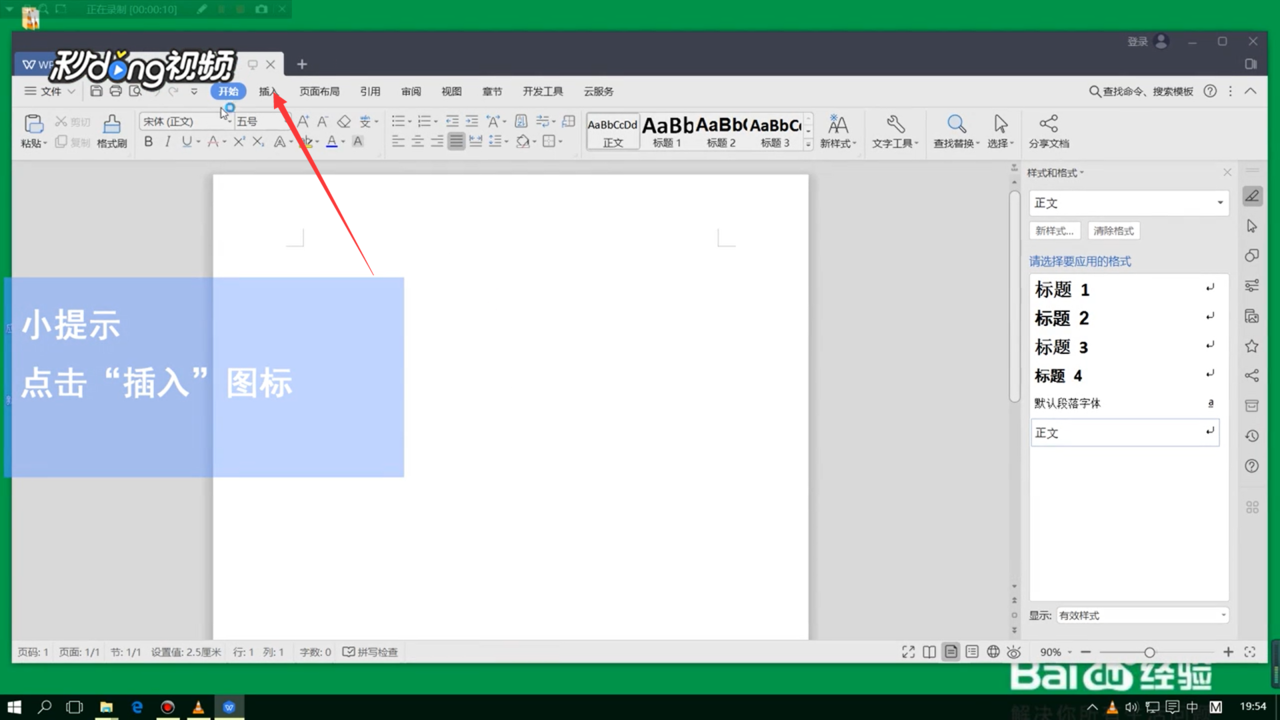Click the Increase font size icon
The height and width of the screenshot is (720, 1280).
click(303, 121)
